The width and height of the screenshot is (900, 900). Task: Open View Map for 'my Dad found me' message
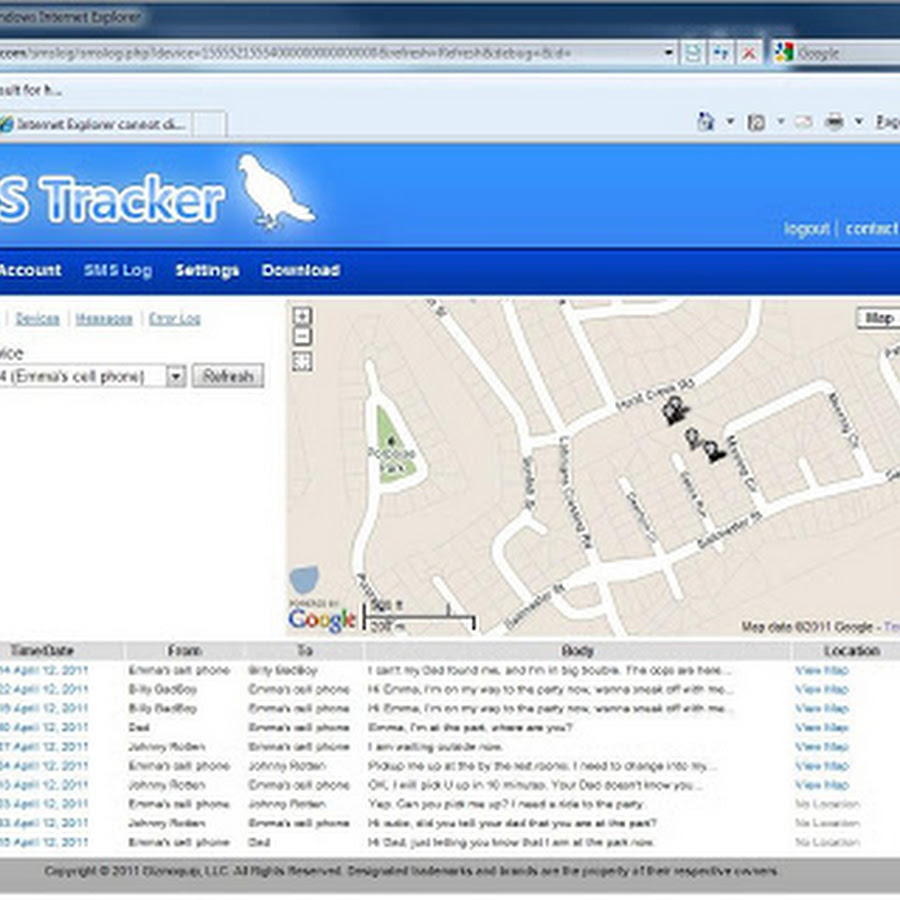pyautogui.click(x=822, y=670)
